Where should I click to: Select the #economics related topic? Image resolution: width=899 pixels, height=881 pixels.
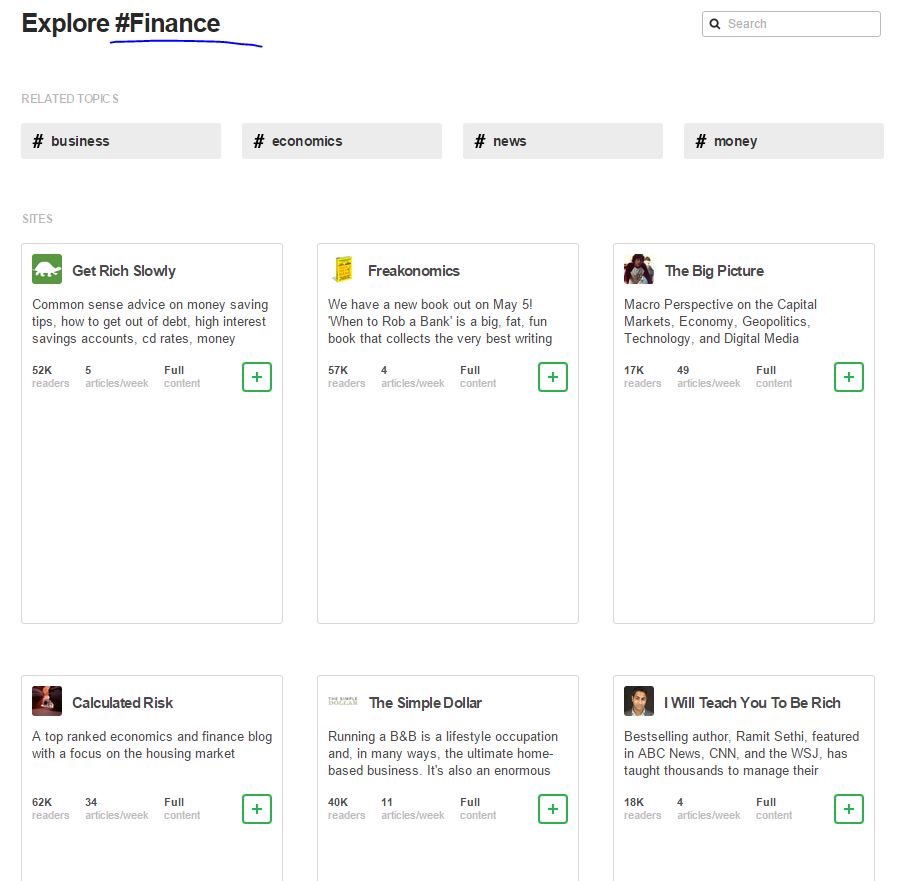coord(342,141)
